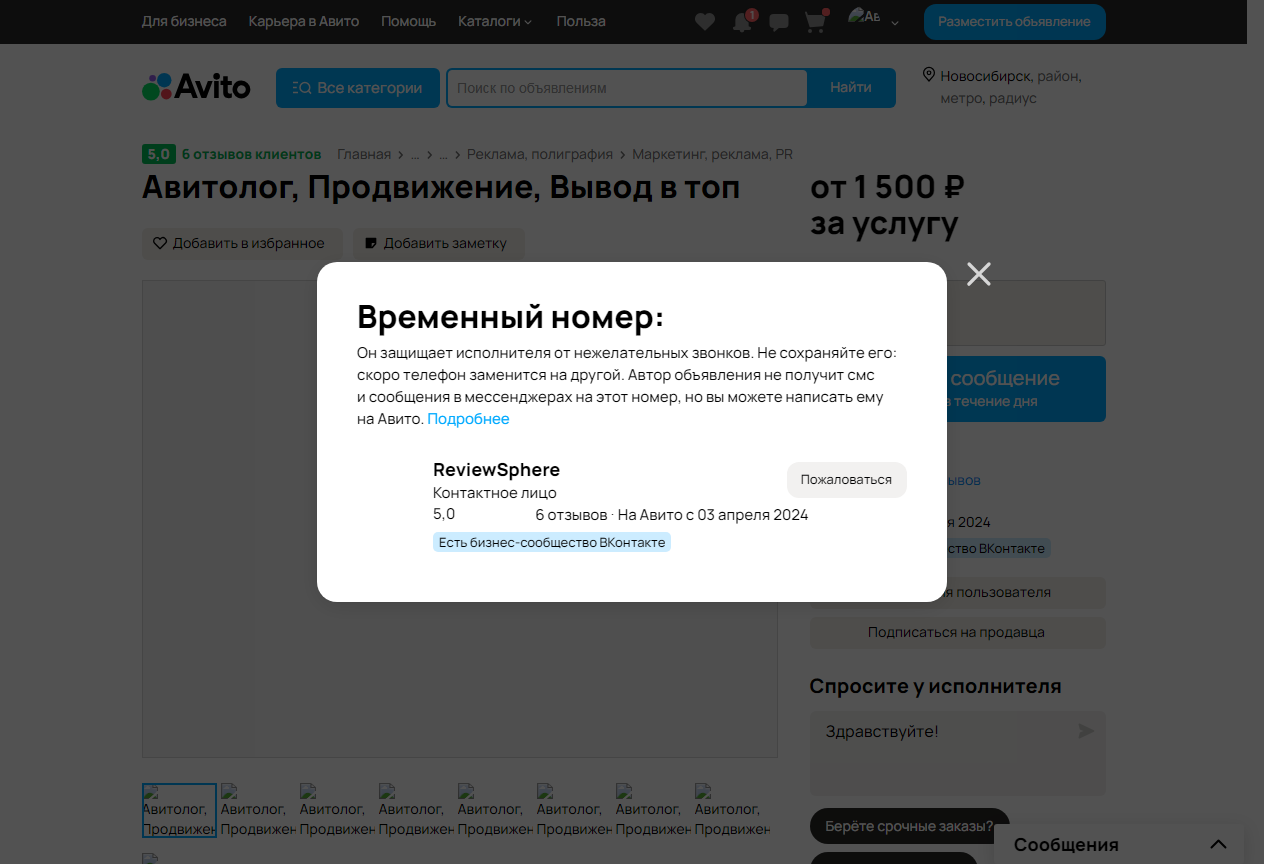Image resolution: width=1264 pixels, height=864 pixels.
Task: Open Маркетинг, реклама, PR breadcrumb
Action: (x=712, y=154)
